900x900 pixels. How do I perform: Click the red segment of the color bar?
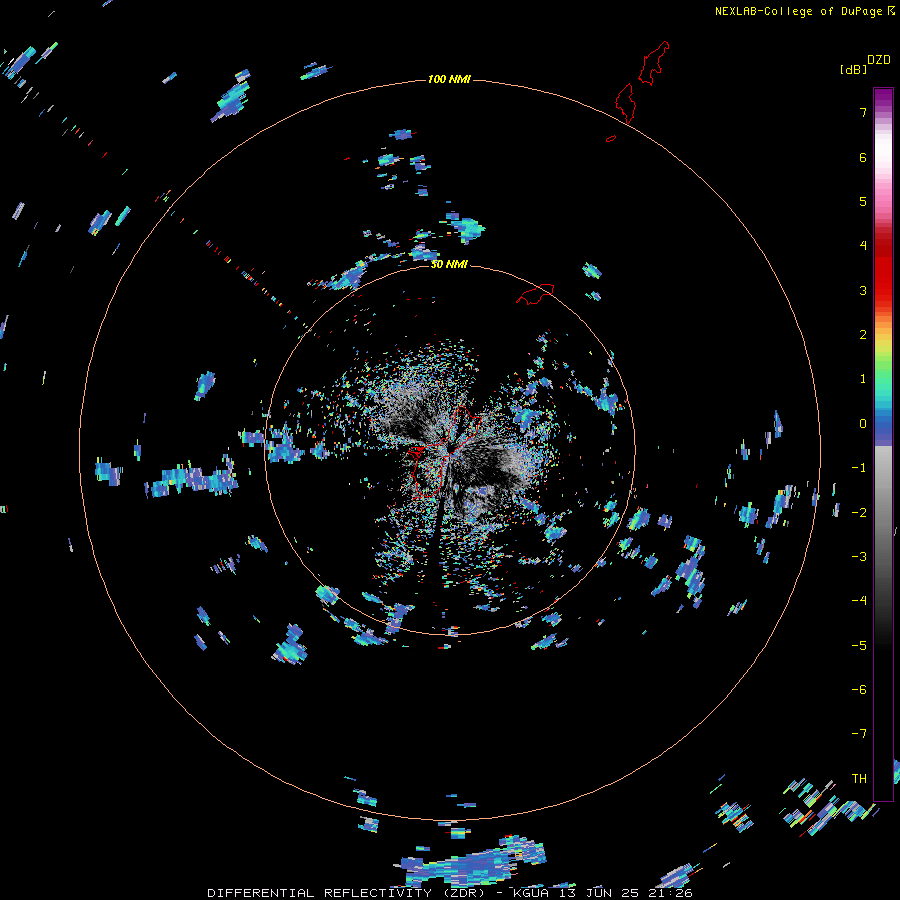tap(883, 270)
